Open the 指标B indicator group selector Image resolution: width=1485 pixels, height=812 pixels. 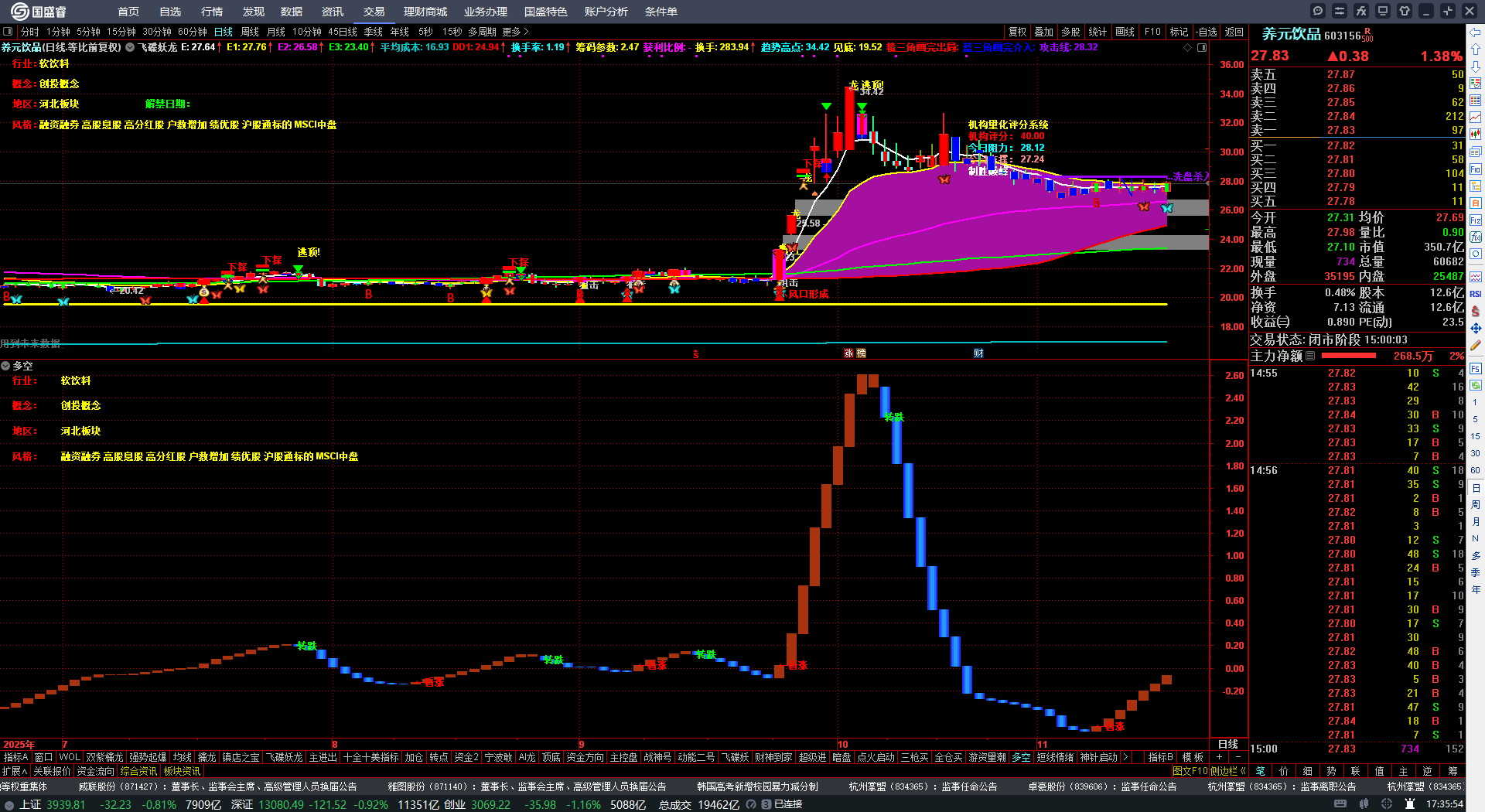1160,757
